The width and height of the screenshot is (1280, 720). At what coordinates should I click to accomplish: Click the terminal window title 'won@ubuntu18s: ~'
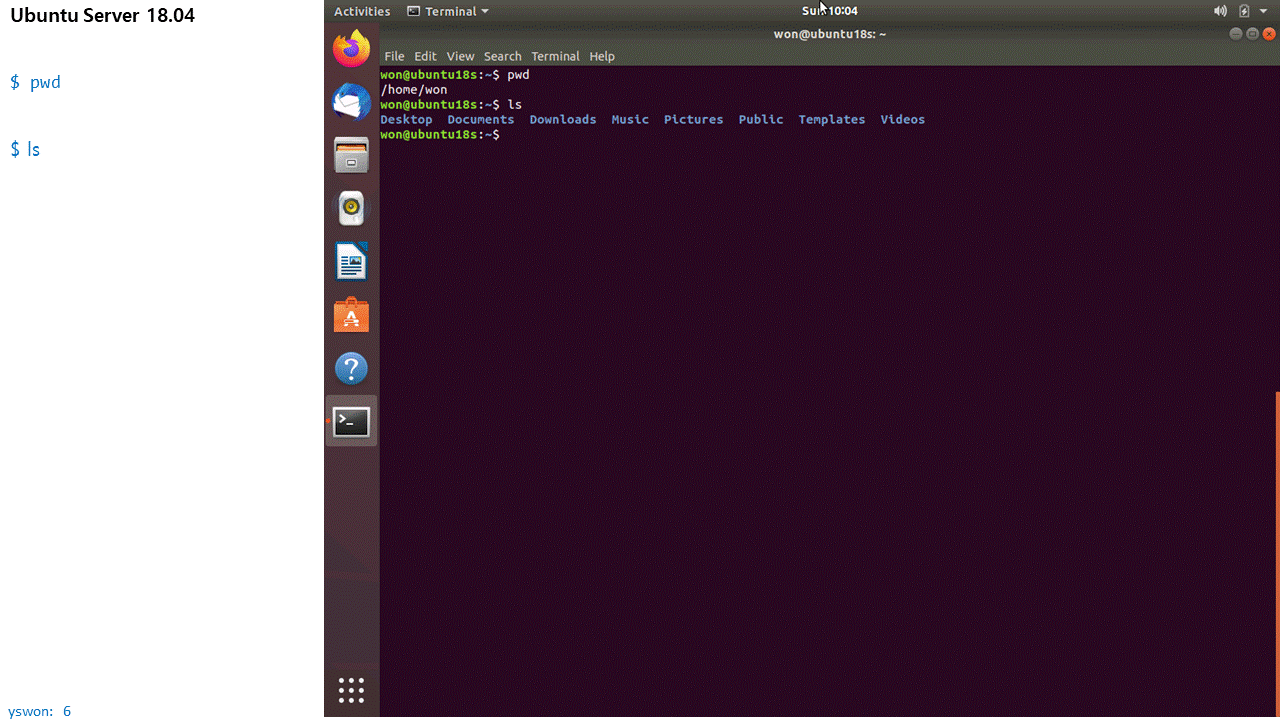click(x=829, y=34)
